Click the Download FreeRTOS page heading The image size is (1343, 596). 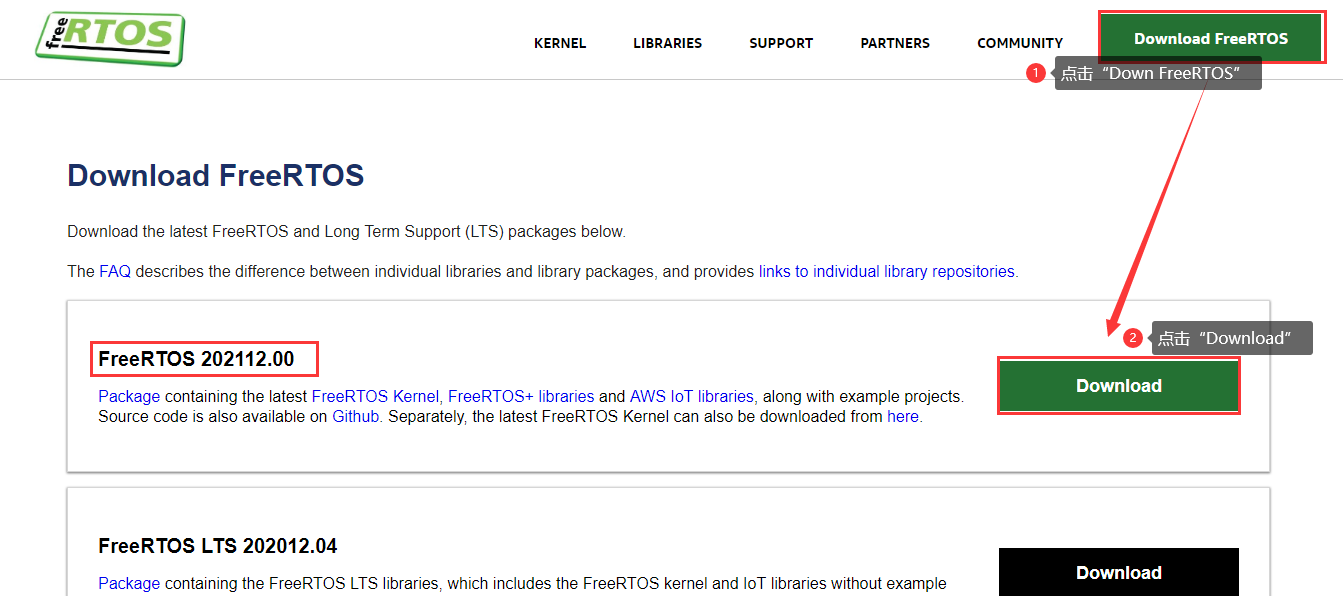coord(215,176)
